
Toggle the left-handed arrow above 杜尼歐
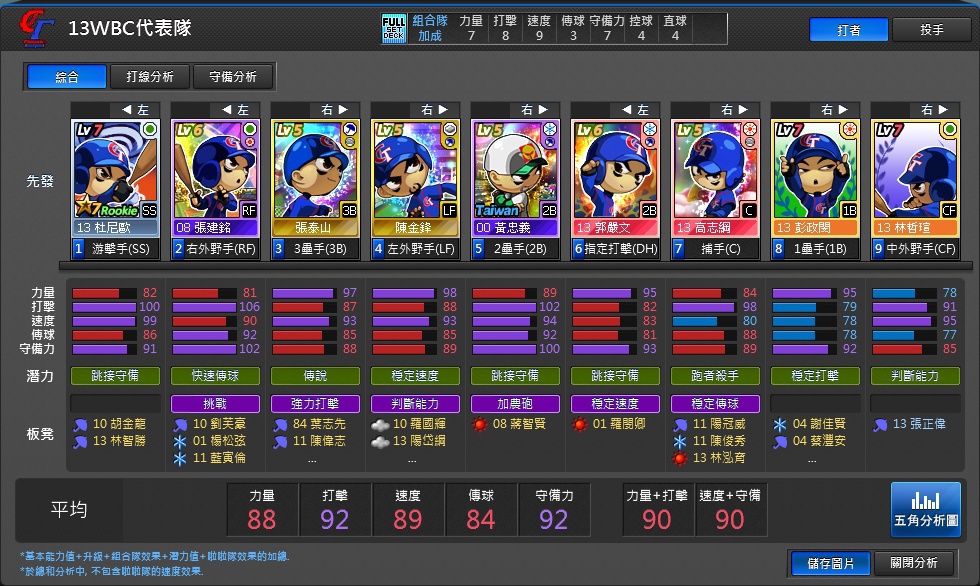pyautogui.click(x=135, y=110)
